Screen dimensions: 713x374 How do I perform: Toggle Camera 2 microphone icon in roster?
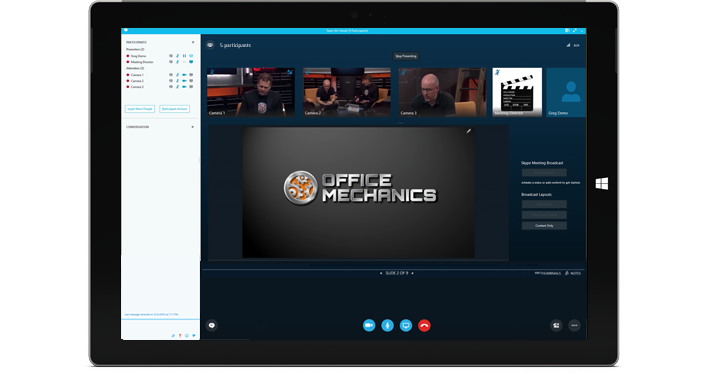point(178,81)
